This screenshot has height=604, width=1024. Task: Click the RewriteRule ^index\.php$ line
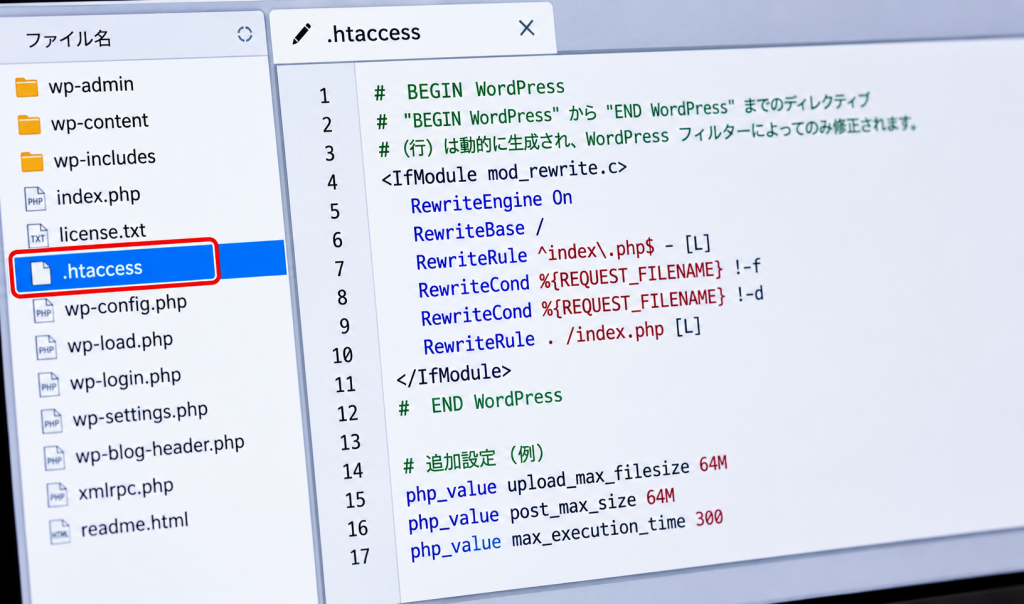563,253
